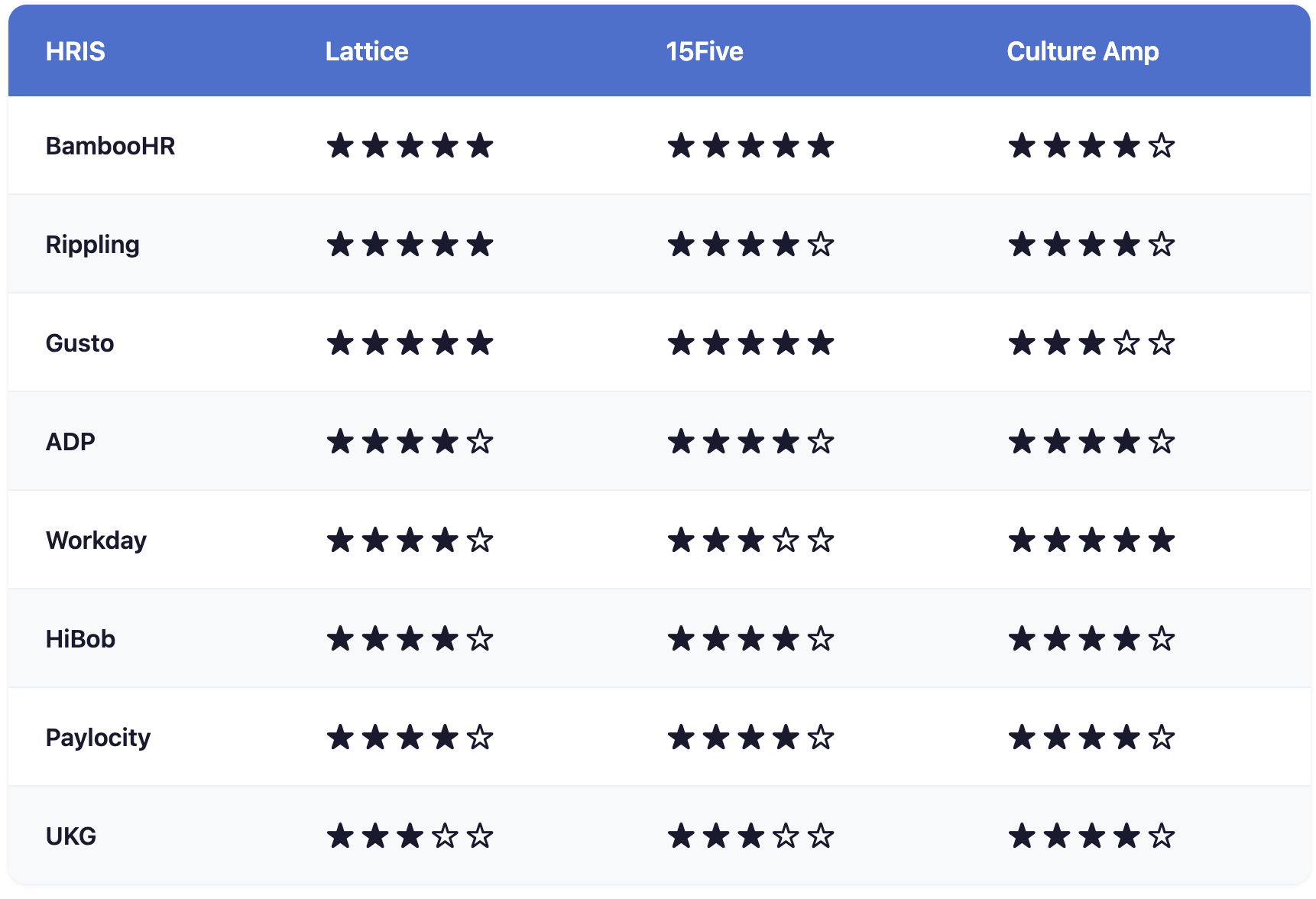Viewport: 1316px width, 899px height.
Task: Click the empty fourth star for Gusto Culture Amp
Action: (x=1126, y=342)
